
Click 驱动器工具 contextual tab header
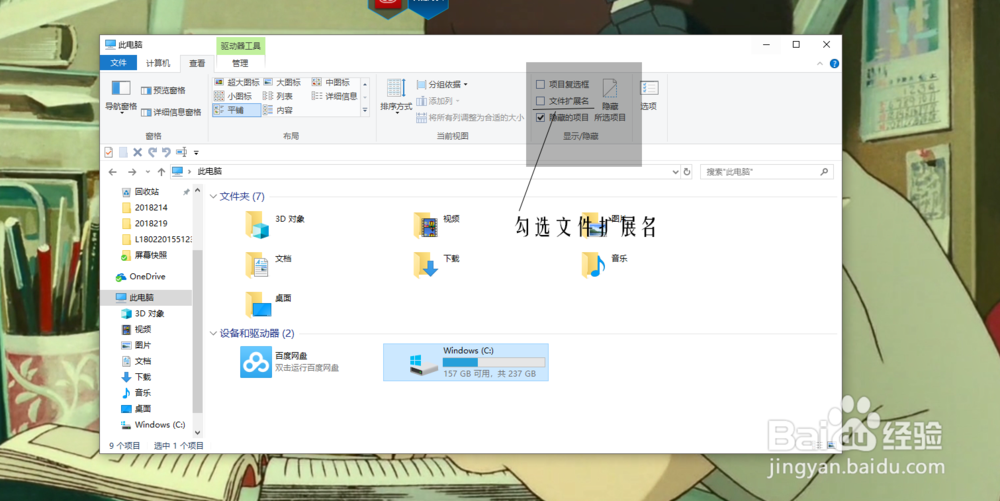[241, 46]
